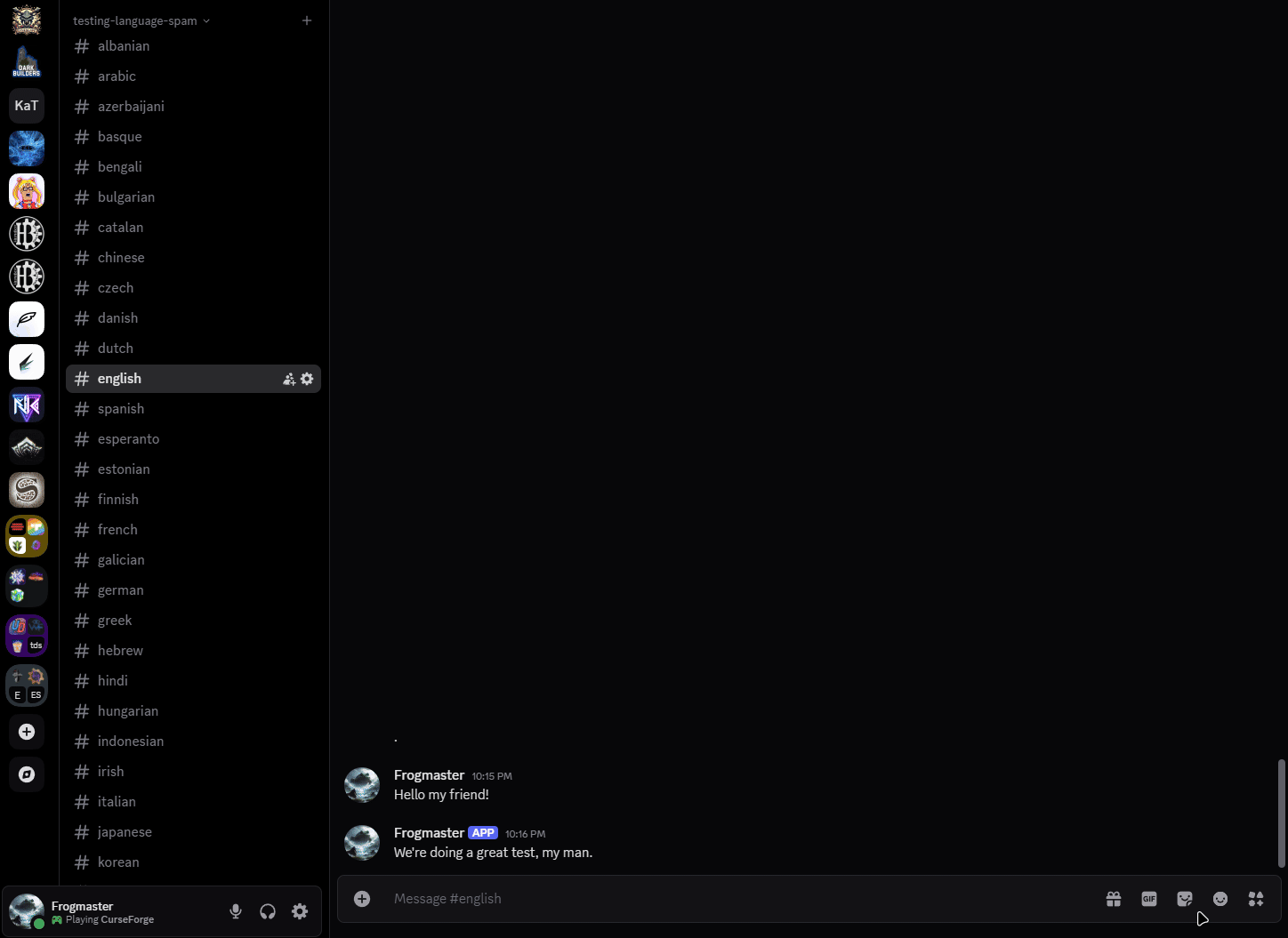
Task: Open Explore Discoverable Servers compass
Action: click(x=27, y=774)
